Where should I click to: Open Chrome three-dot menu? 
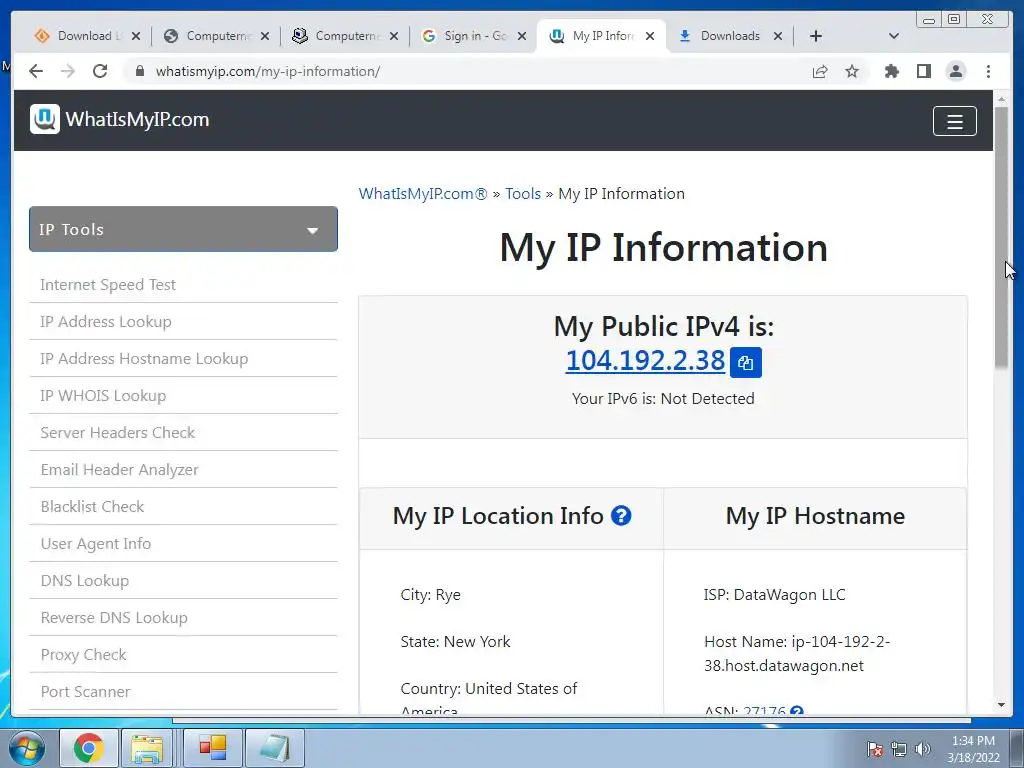click(988, 71)
